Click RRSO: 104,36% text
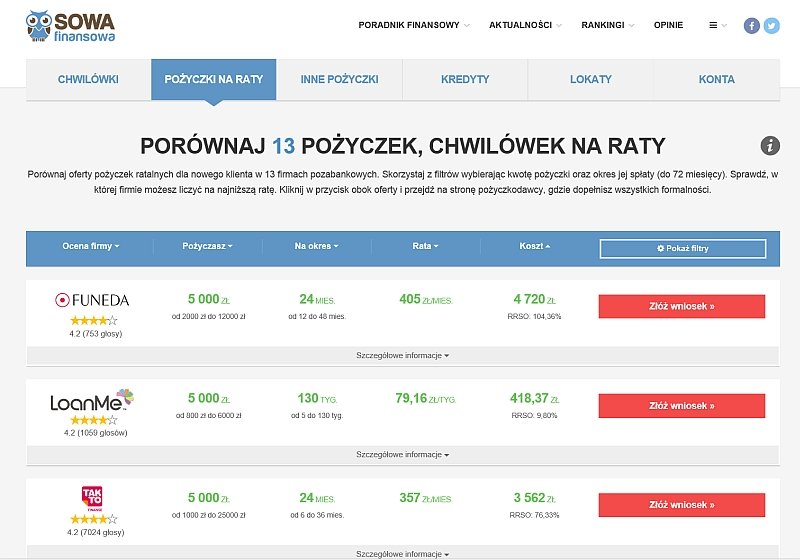800x560 pixels. click(534, 316)
